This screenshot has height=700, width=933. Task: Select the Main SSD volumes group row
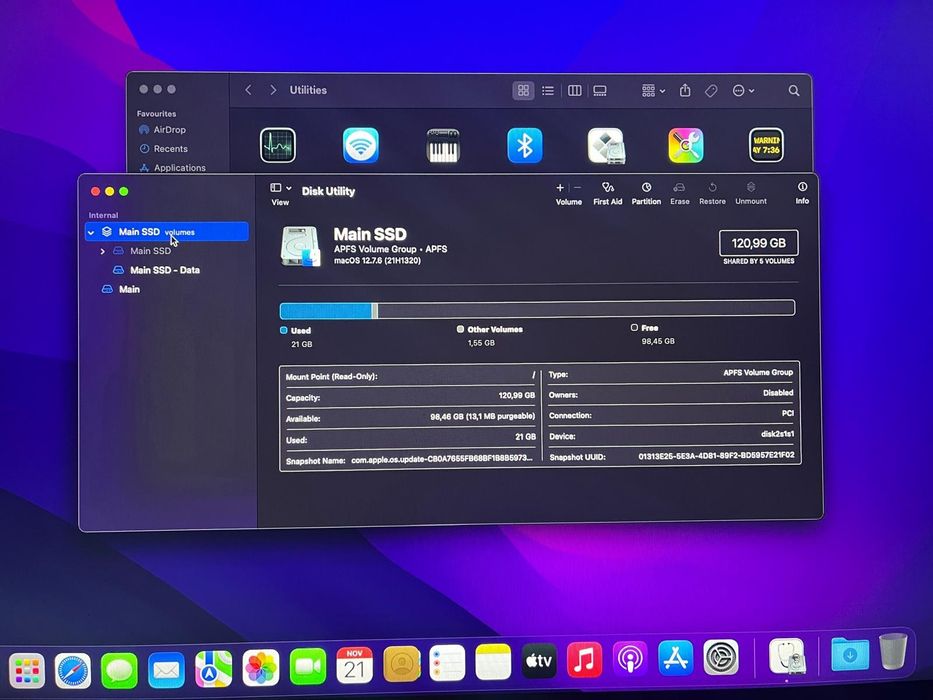(167, 232)
